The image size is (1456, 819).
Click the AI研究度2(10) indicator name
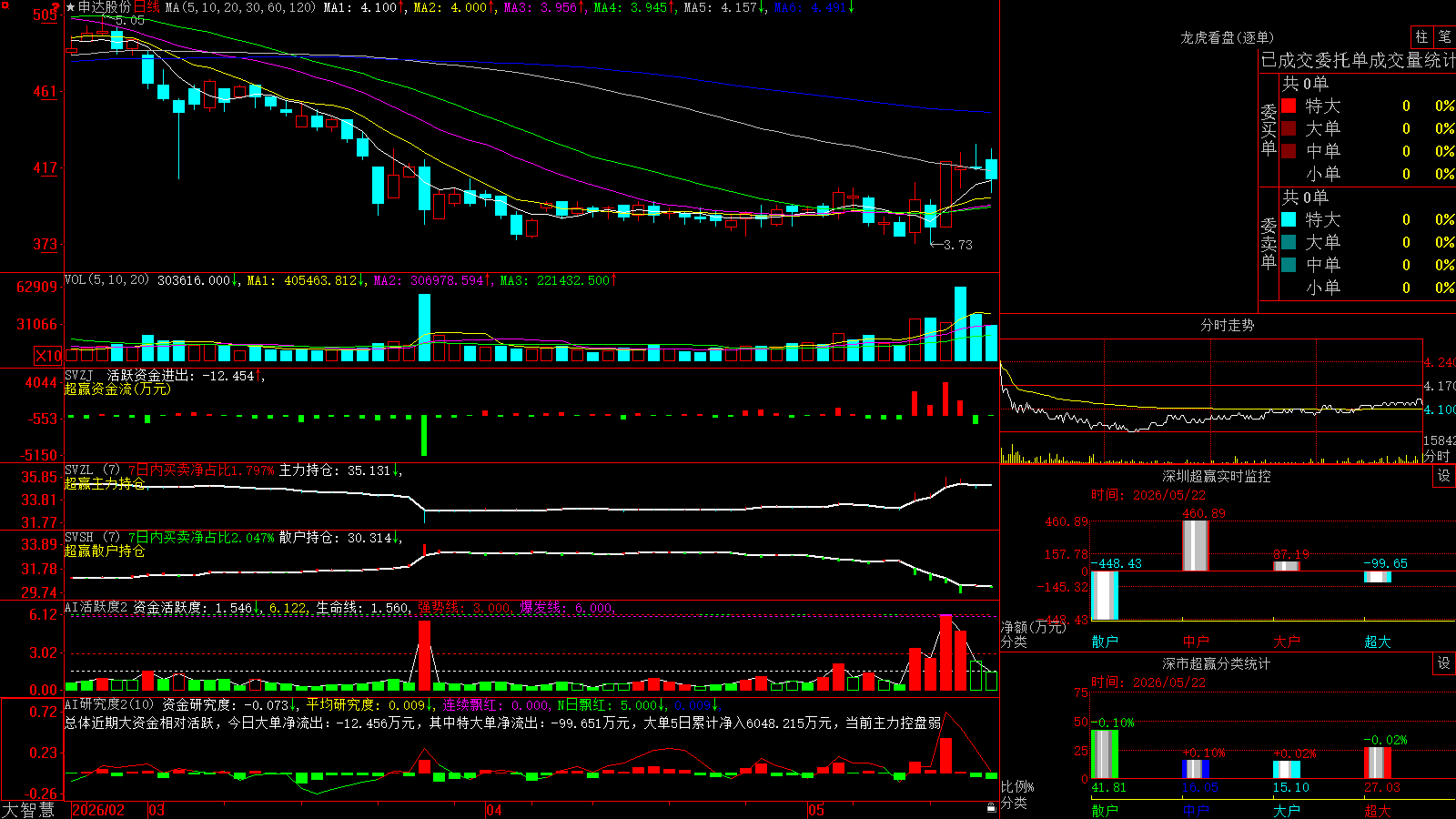tap(110, 704)
